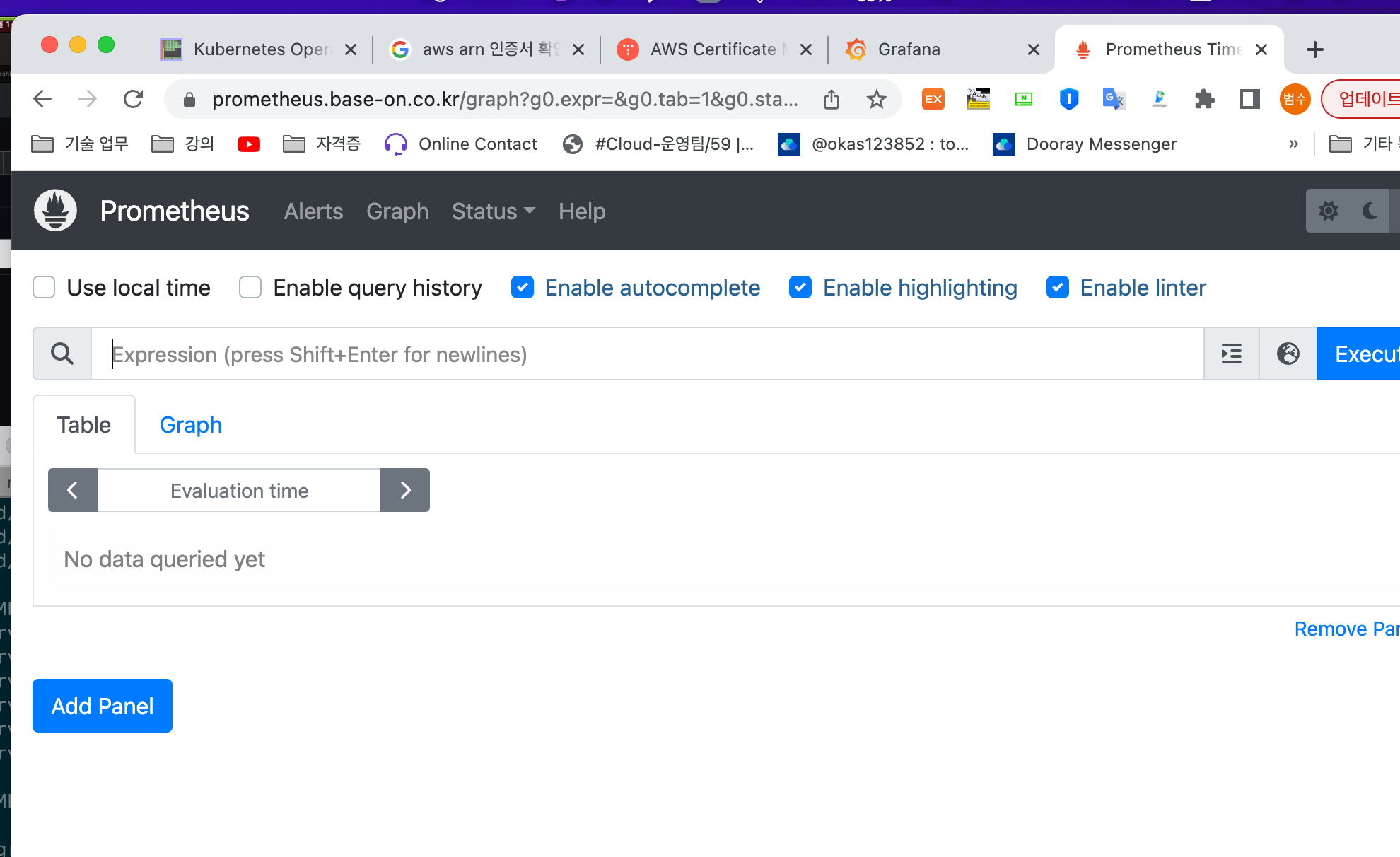Viewport: 1400px width, 857px height.
Task: Disable the Enable linter checkbox
Action: click(x=1058, y=288)
